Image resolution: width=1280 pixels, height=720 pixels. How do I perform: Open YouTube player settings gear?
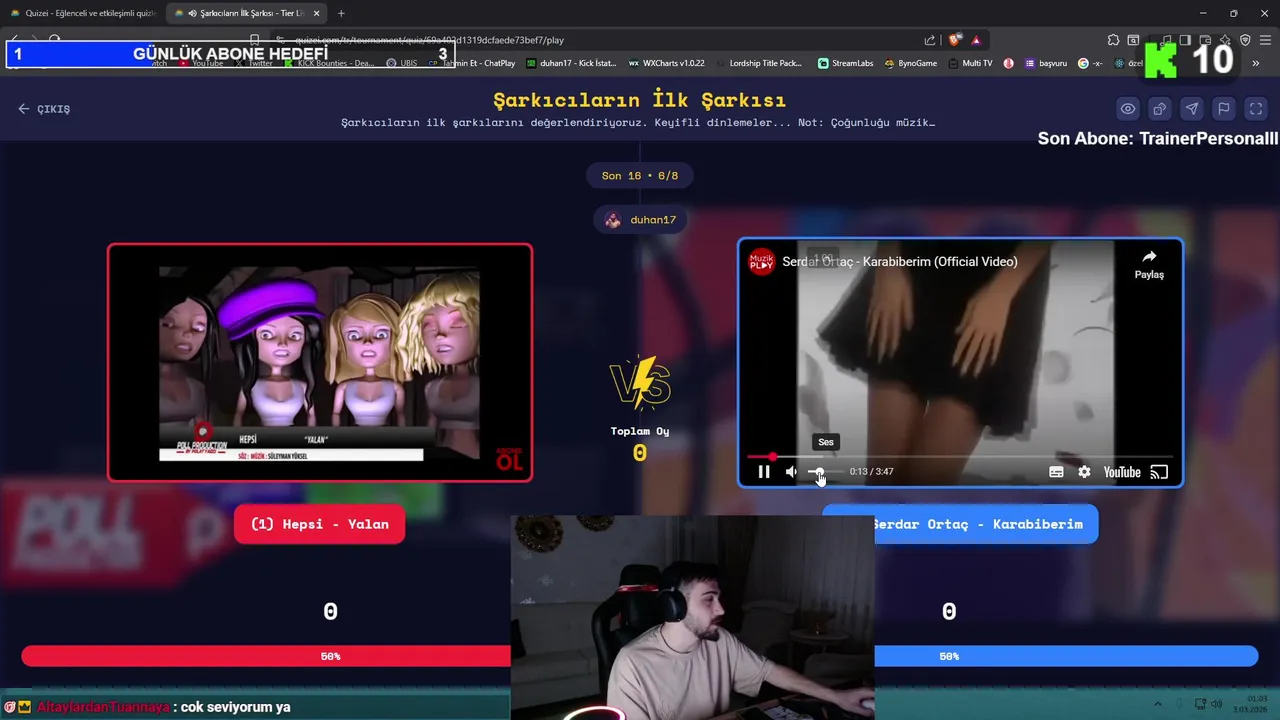coord(1084,472)
